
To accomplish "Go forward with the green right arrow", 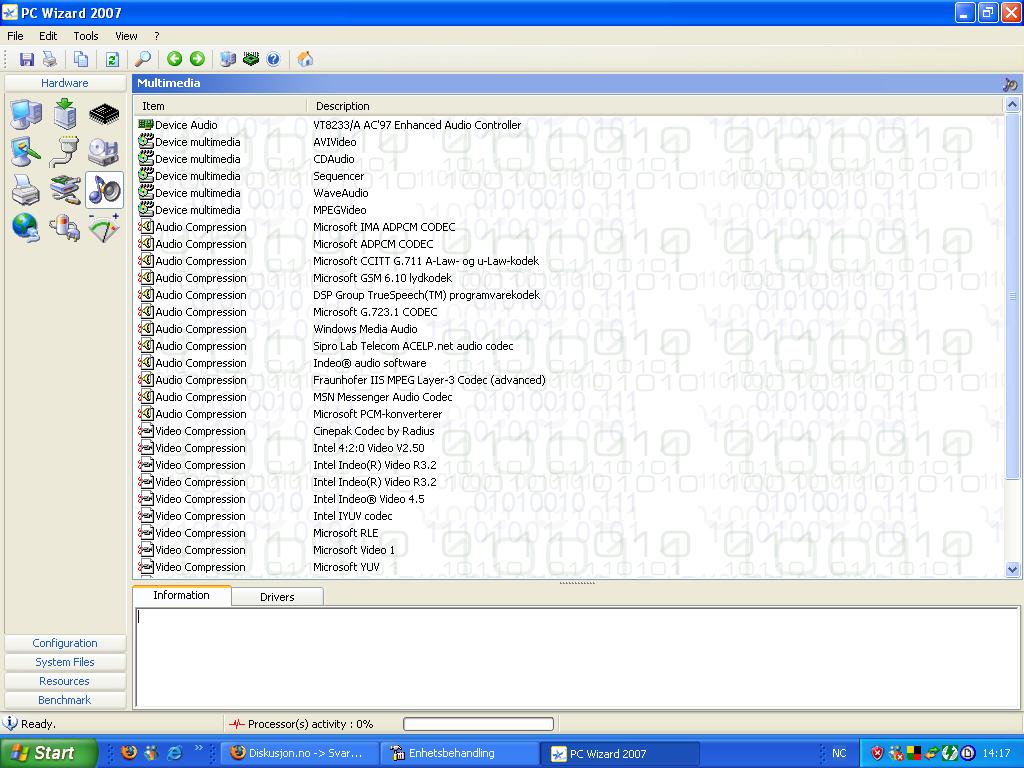I will tap(197, 59).
